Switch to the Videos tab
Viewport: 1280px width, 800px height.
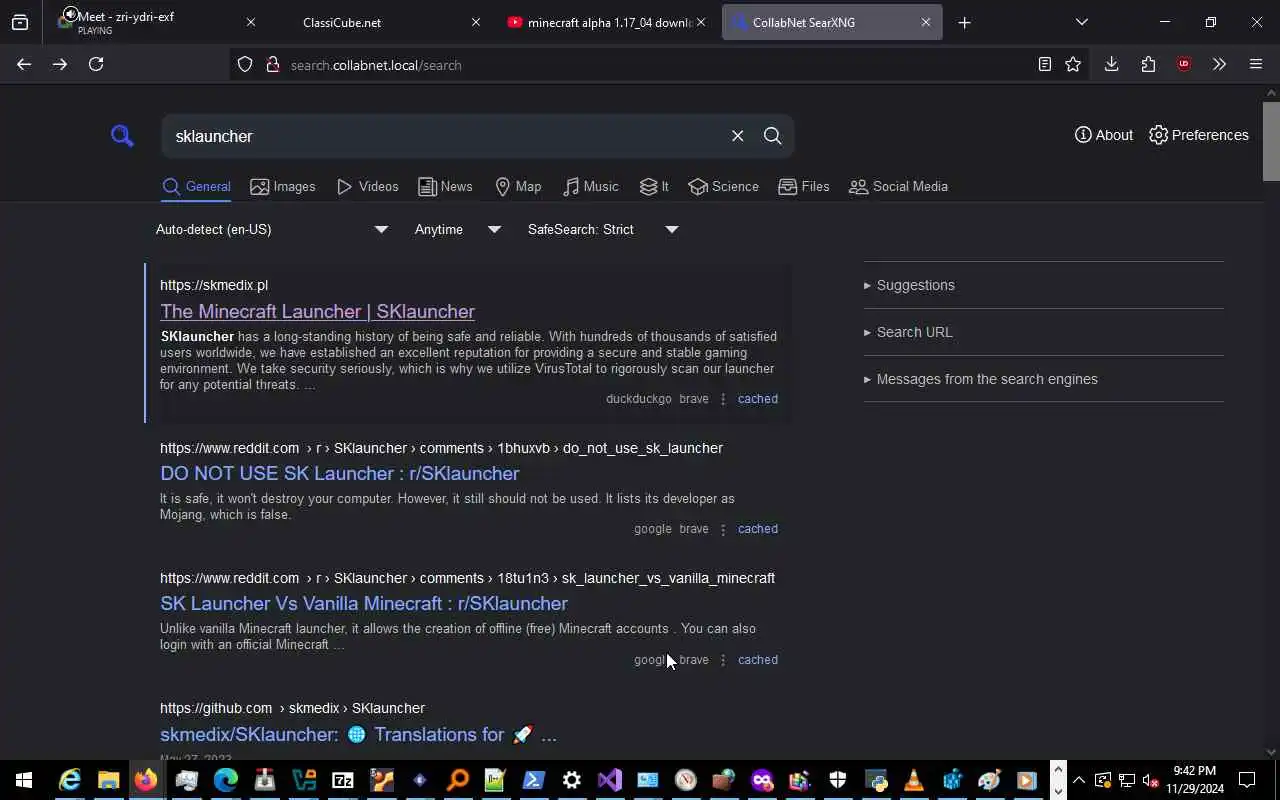367,187
